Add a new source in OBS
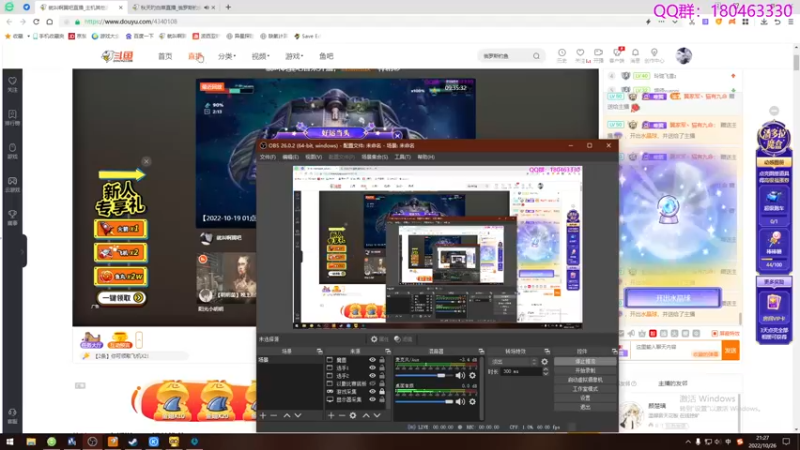Screen dimensions: 800x450 [x=331, y=415]
